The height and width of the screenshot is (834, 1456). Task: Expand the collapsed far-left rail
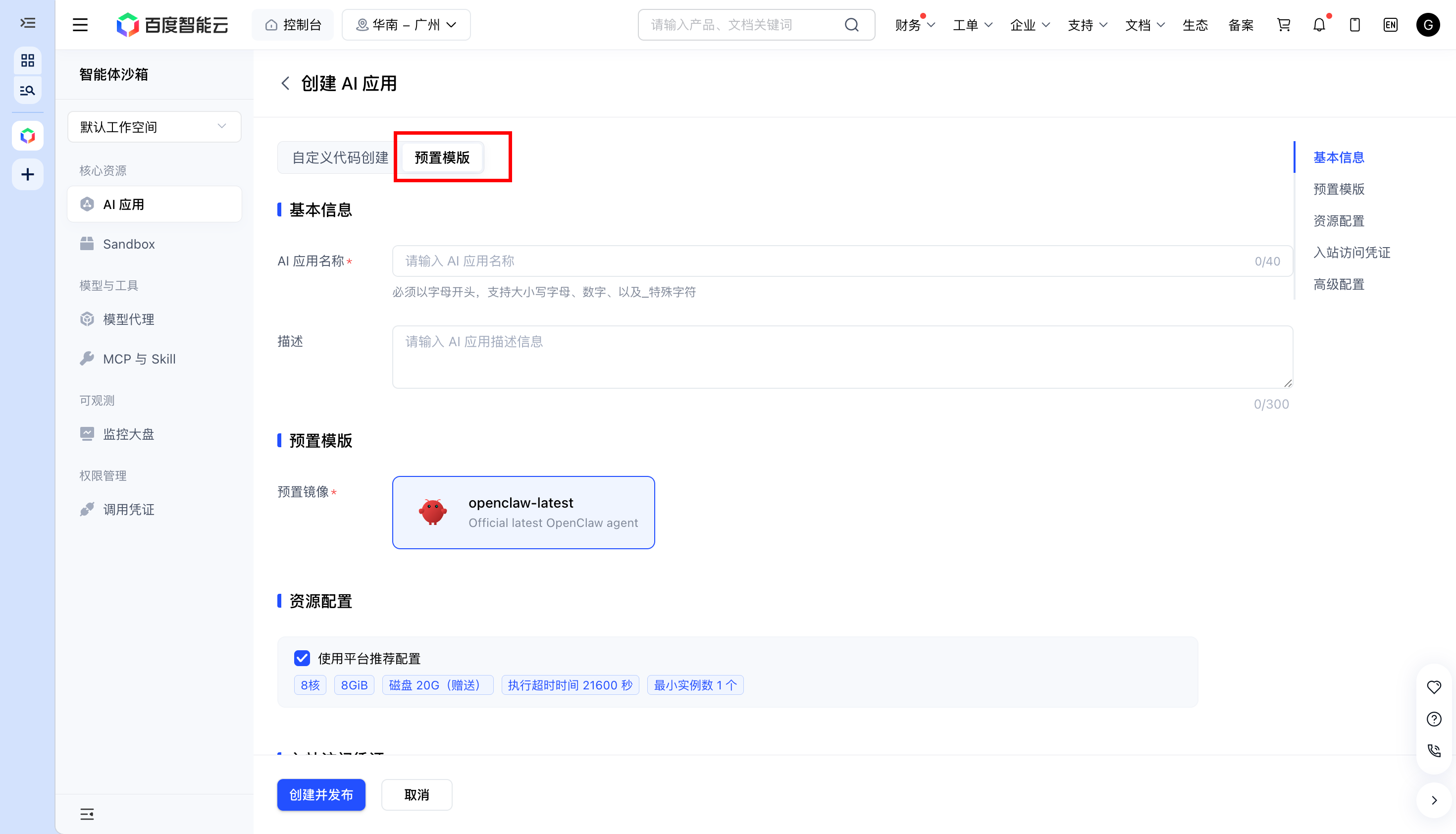click(28, 23)
